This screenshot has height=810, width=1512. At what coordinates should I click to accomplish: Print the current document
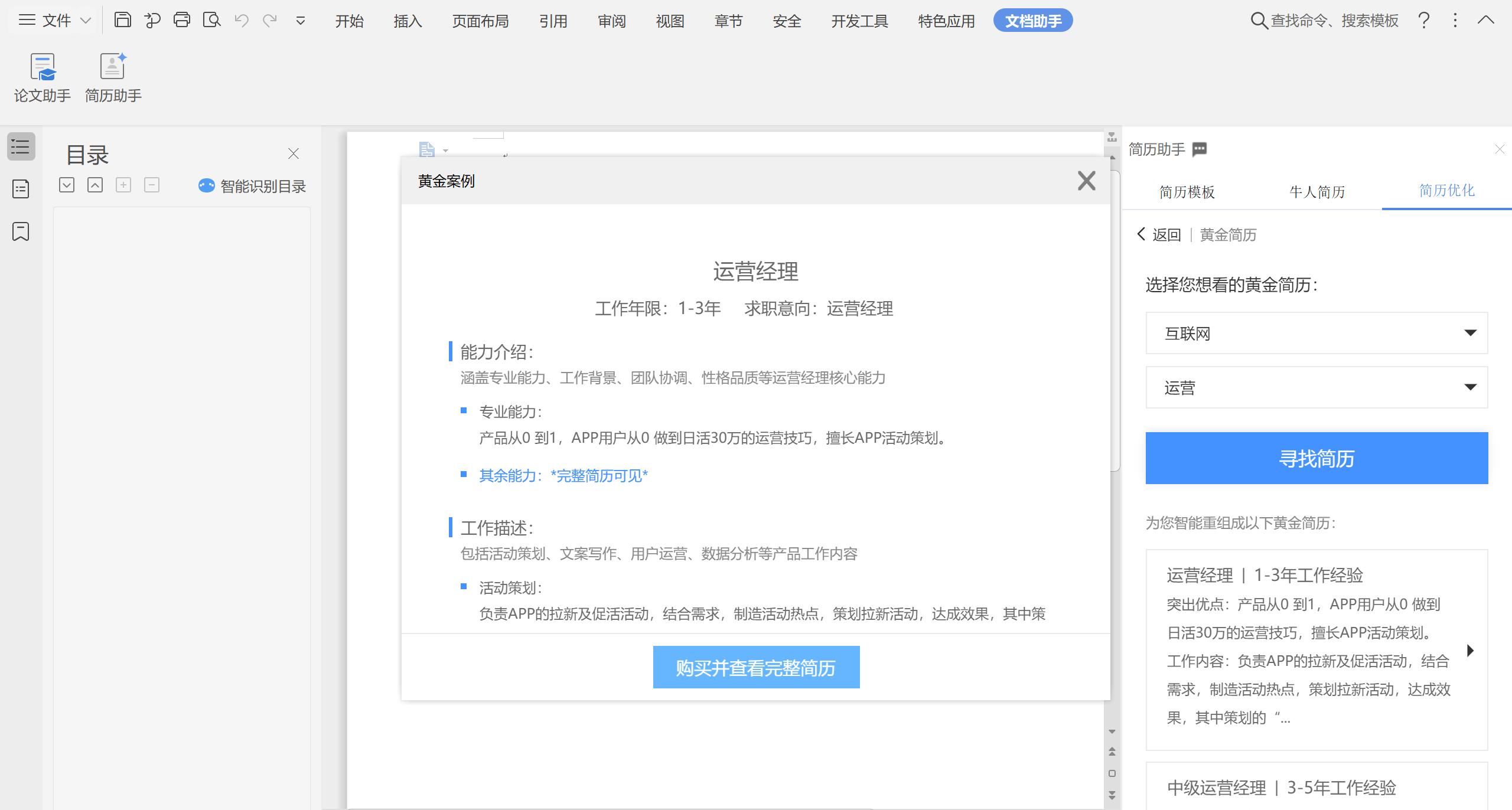coord(183,20)
